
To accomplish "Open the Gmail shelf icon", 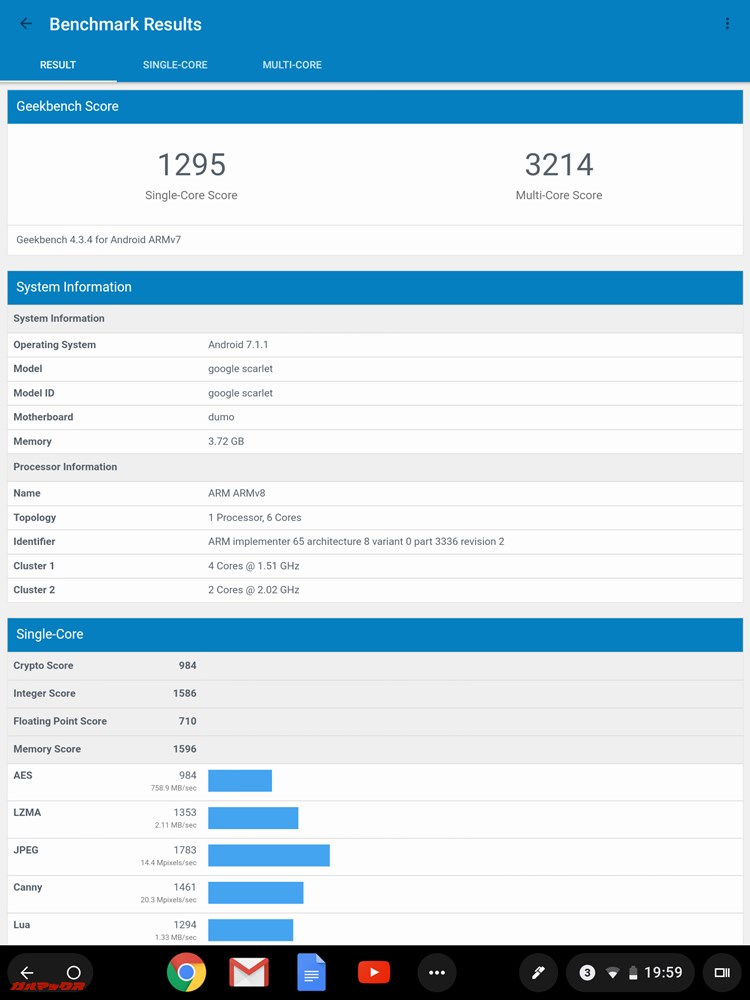I will [249, 972].
